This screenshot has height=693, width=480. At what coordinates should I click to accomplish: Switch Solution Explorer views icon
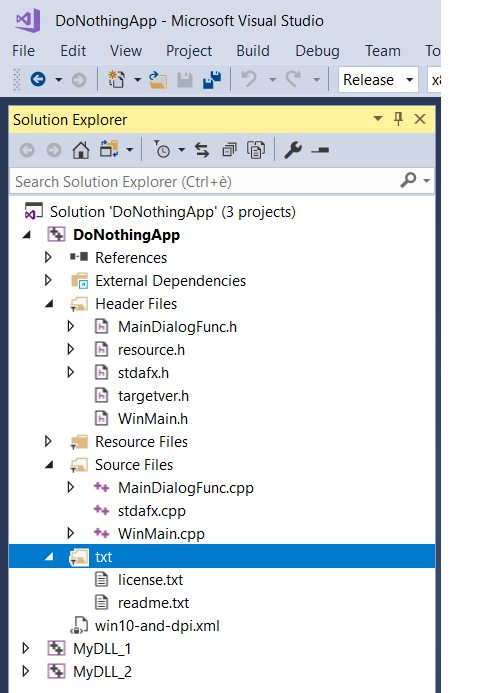pyautogui.click(x=109, y=149)
